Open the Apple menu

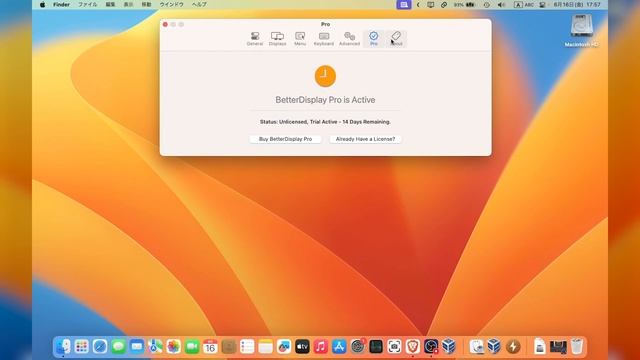pos(43,4)
